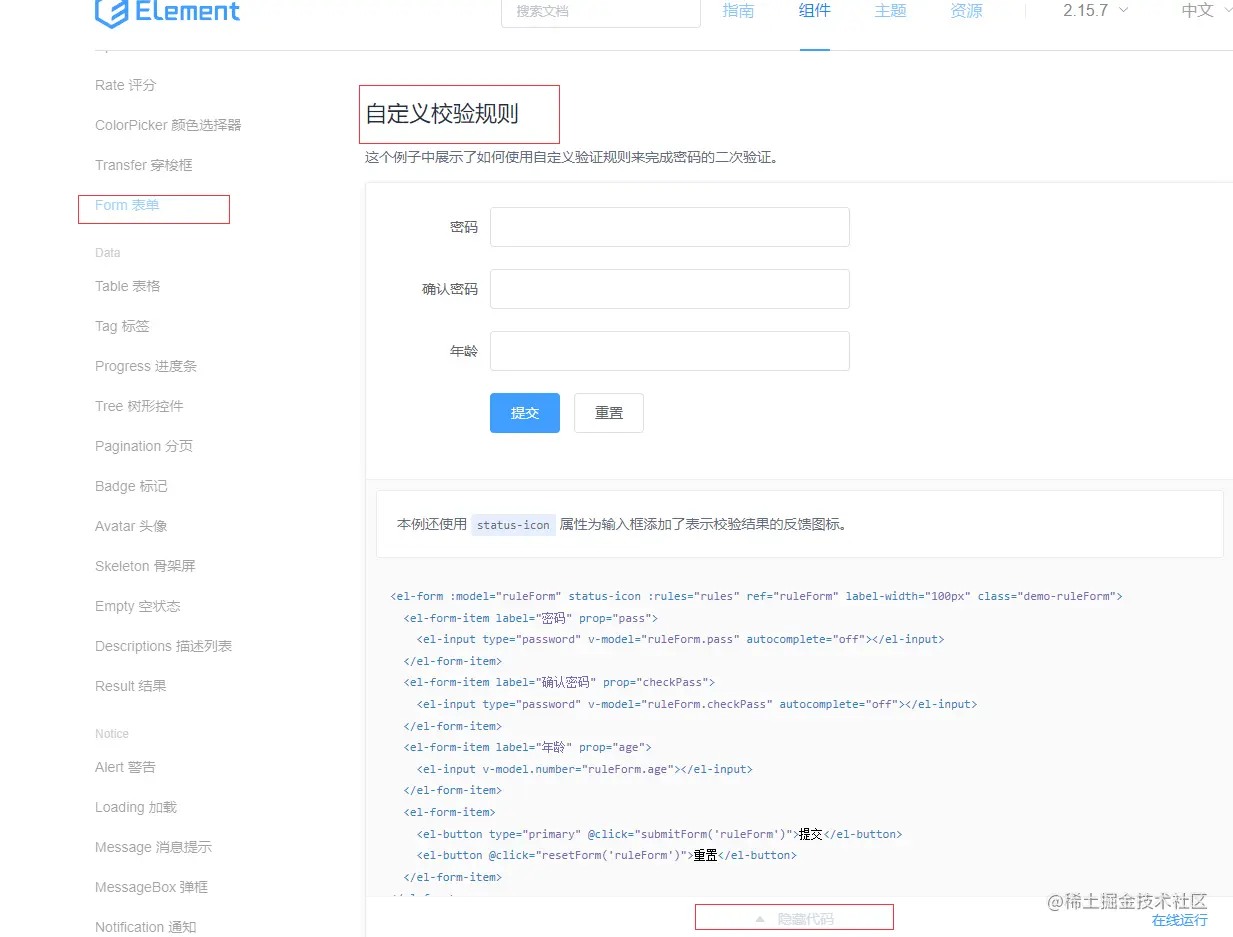Open Skeleton 骨架屏 in sidebar
The height and width of the screenshot is (937, 1233).
(145, 566)
